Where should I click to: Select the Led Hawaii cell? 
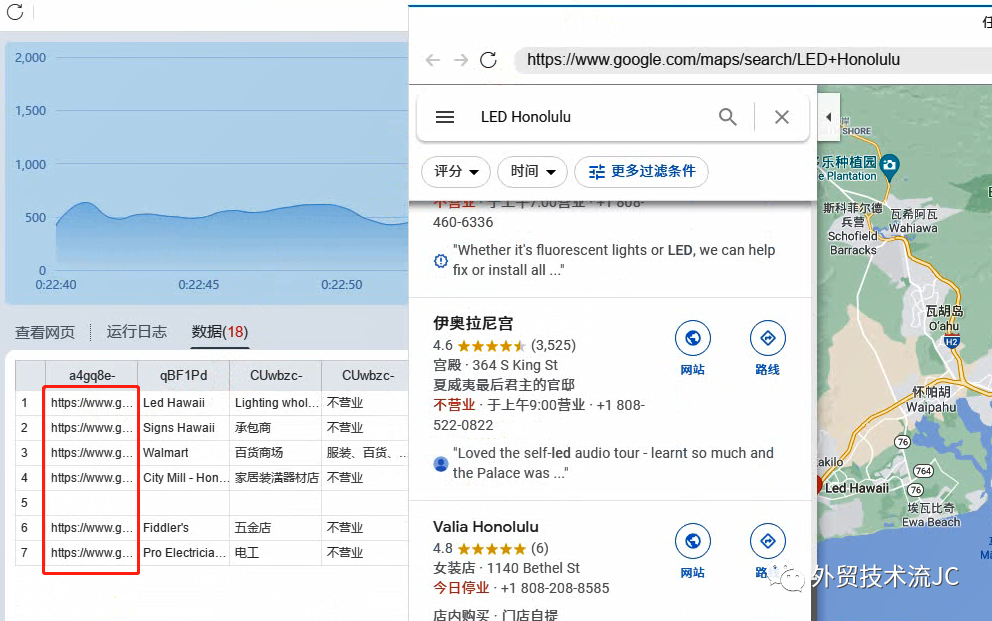coord(183,403)
